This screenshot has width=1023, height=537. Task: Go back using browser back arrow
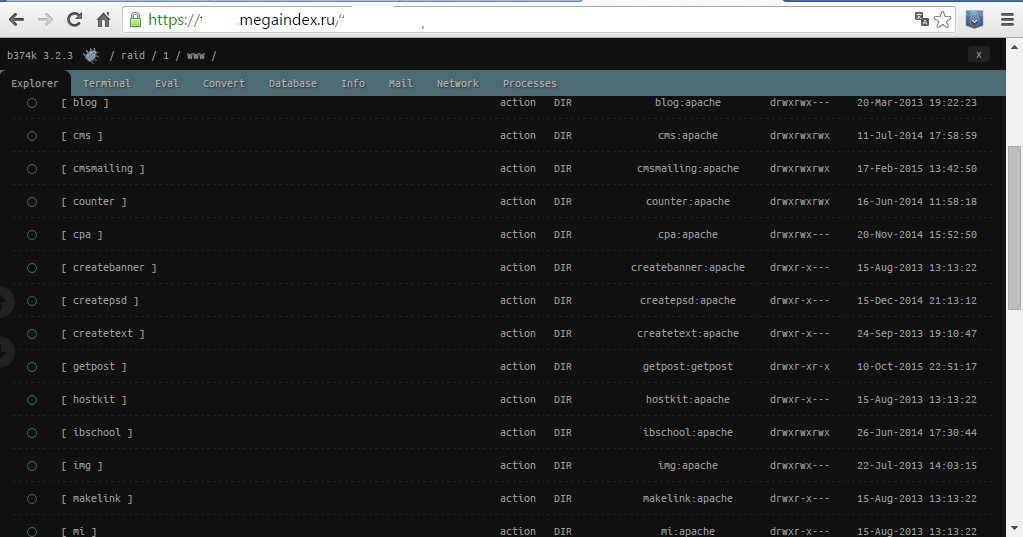coord(16,20)
